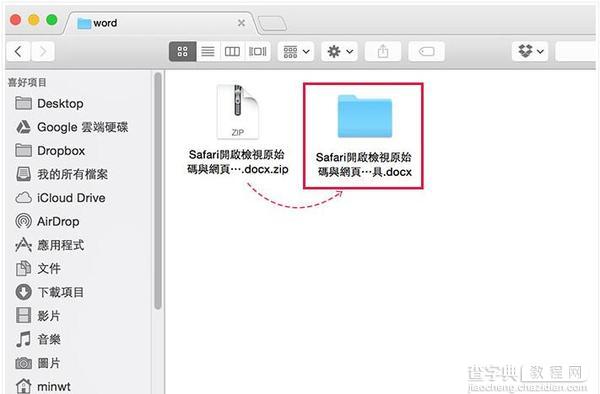Add a new Finder tab

pyautogui.click(x=272, y=23)
